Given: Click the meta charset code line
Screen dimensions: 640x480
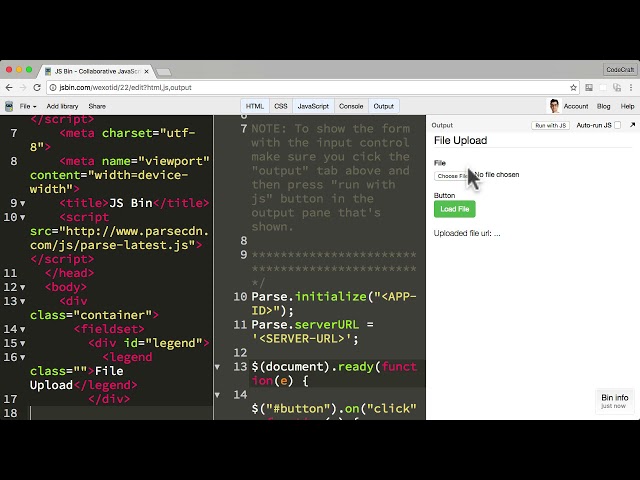Looking at the screenshot, I should point(113,140).
